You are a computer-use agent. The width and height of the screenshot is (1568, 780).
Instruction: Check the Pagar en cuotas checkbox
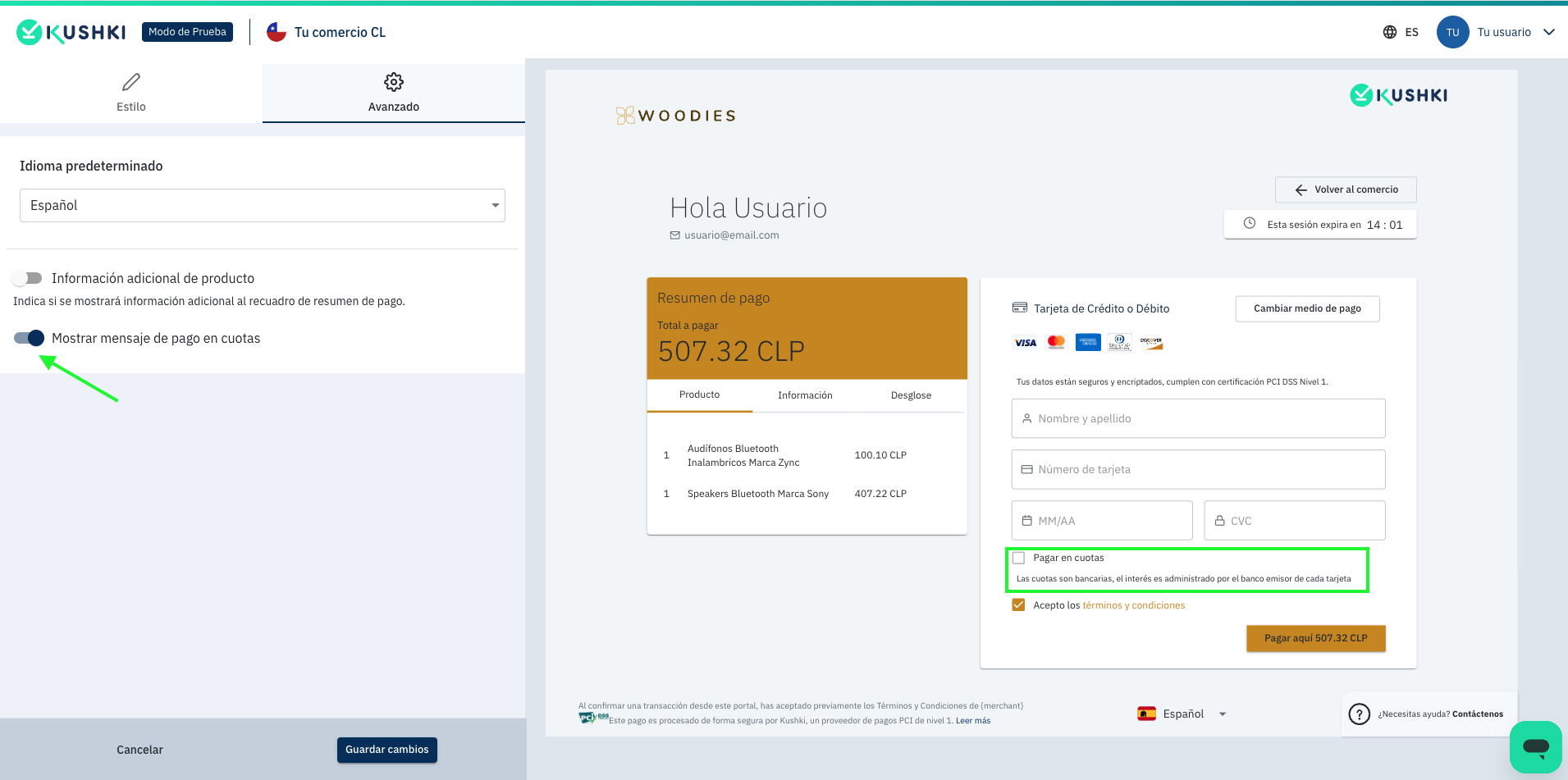tap(1018, 558)
